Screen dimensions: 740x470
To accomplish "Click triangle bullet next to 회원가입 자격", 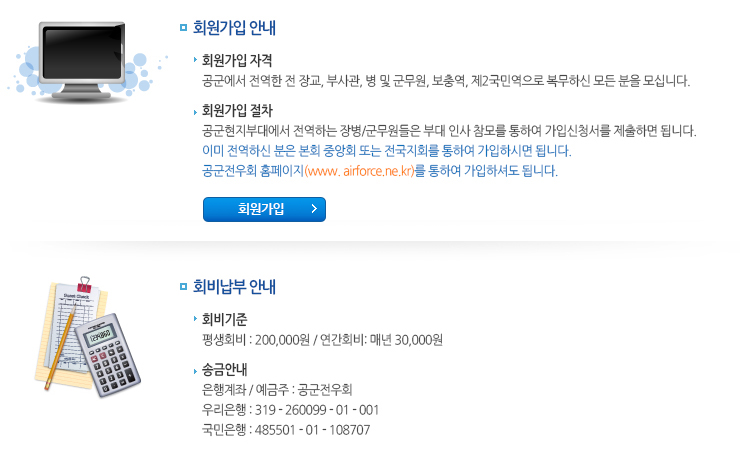I will pos(195,59).
